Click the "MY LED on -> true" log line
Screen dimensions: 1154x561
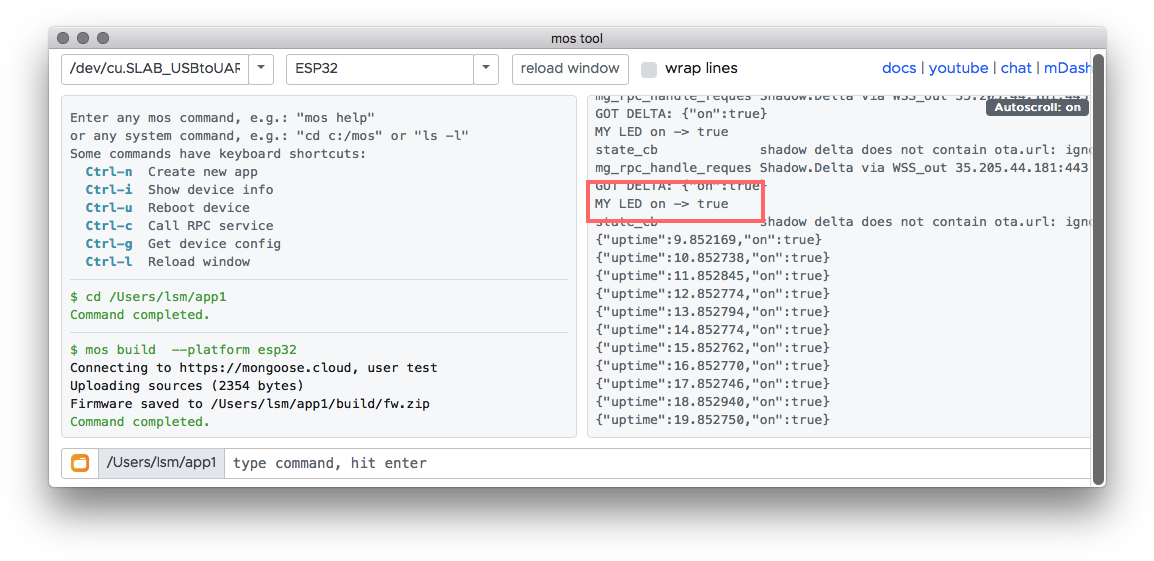[662, 204]
